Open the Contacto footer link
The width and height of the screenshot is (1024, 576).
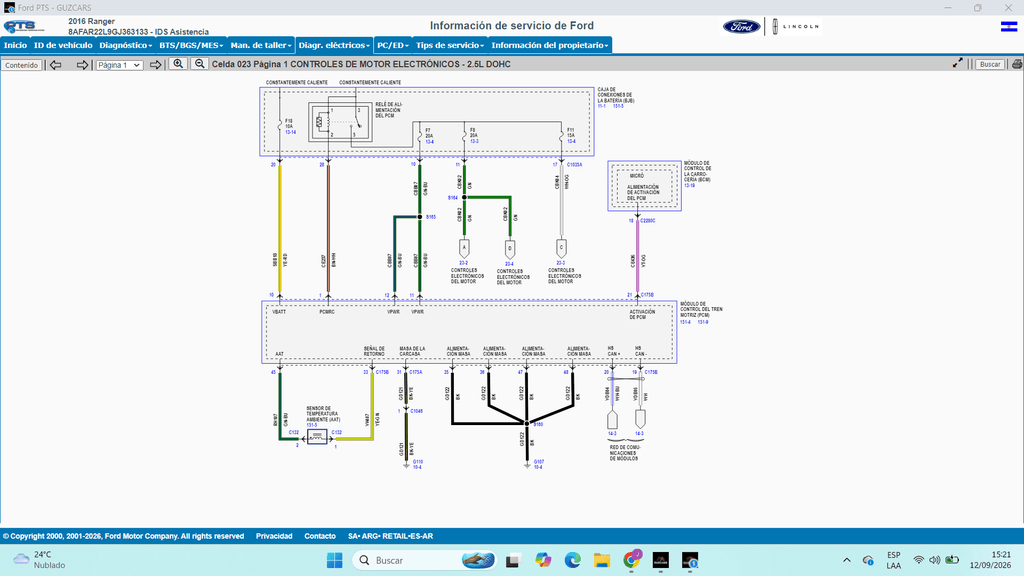point(320,536)
